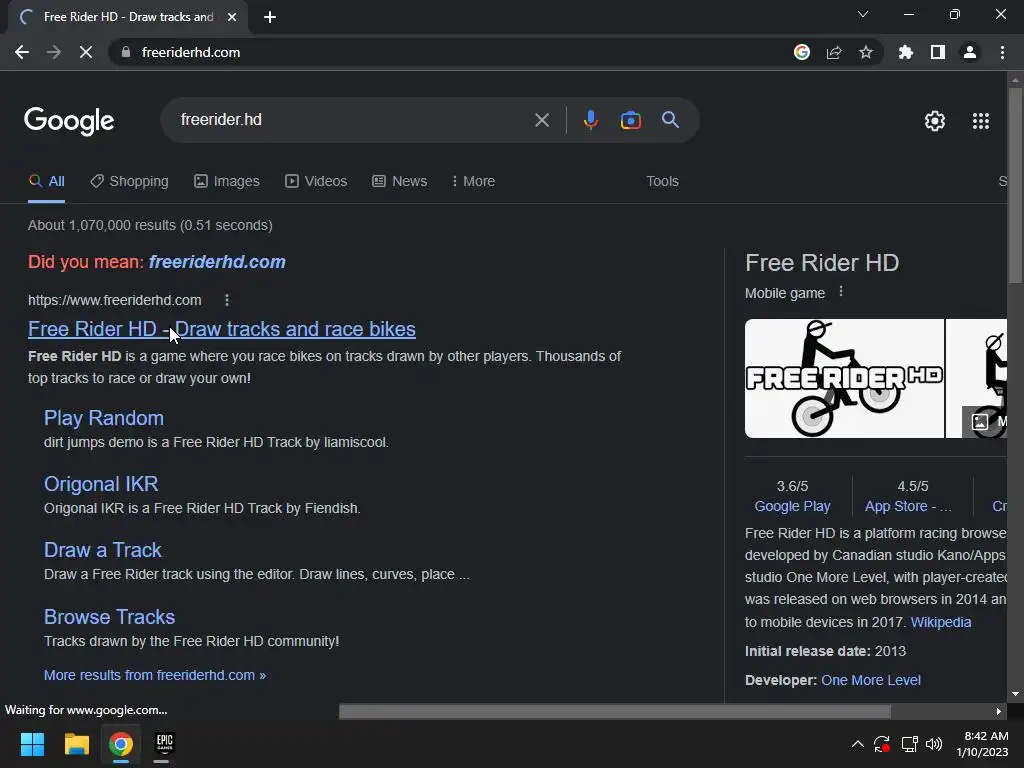
Task: Open the clock showing 8:42 AM
Action: click(x=982, y=744)
